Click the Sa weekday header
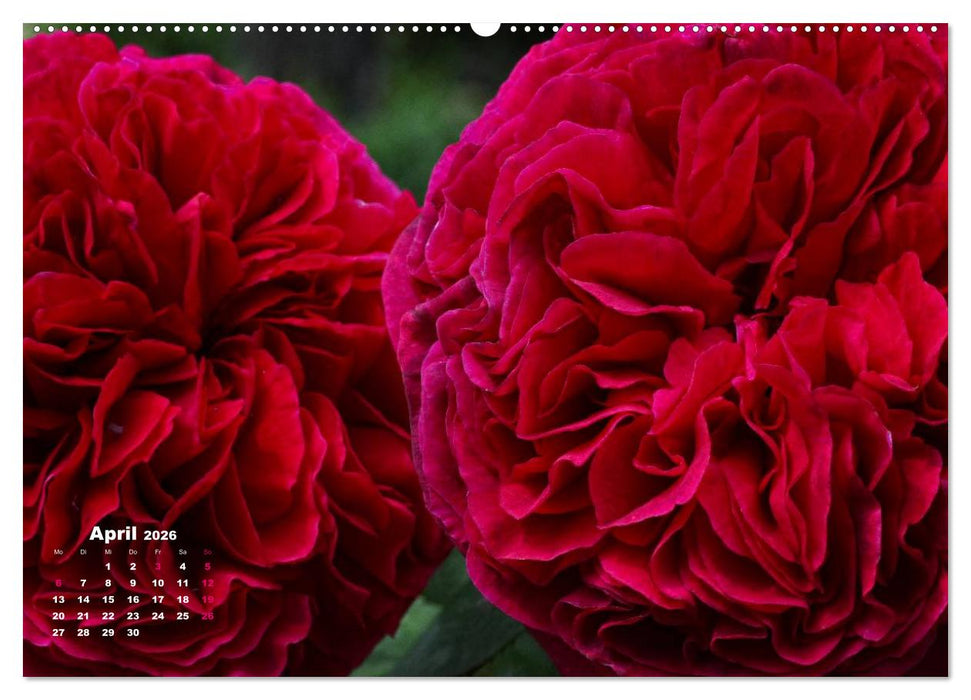The width and height of the screenshot is (971, 700). pyautogui.click(x=182, y=552)
